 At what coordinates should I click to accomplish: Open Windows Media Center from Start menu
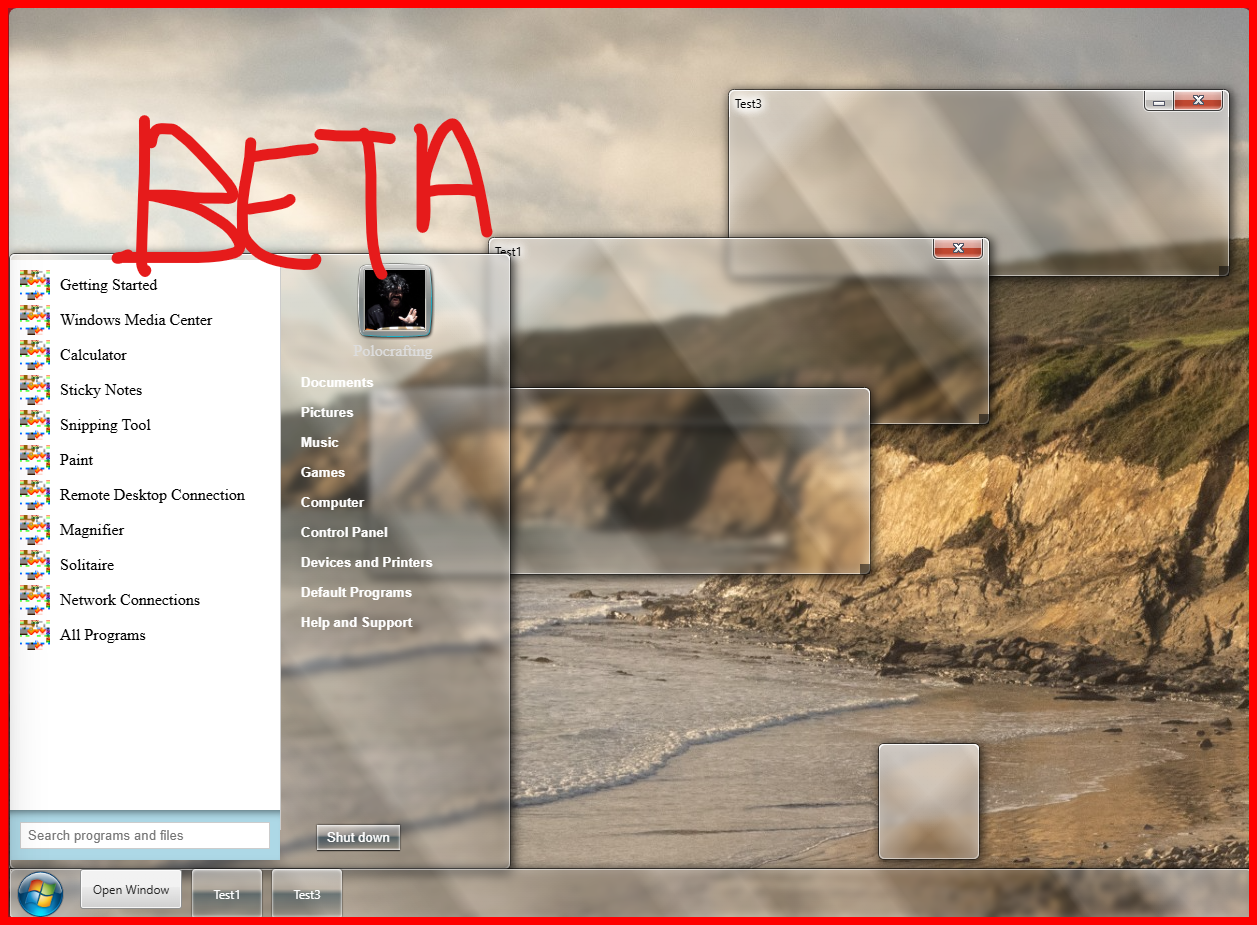point(136,320)
